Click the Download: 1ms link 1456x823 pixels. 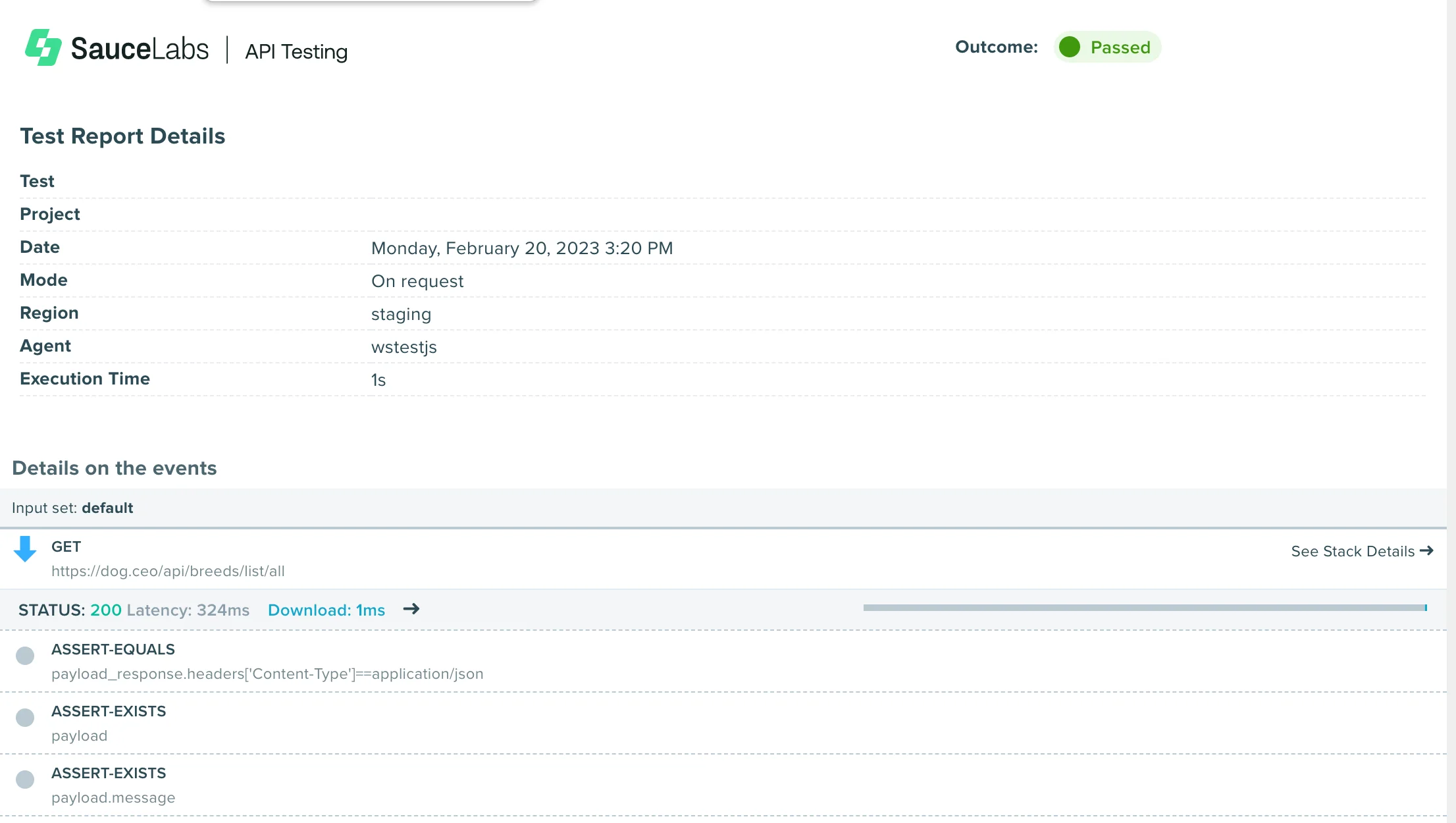326,610
